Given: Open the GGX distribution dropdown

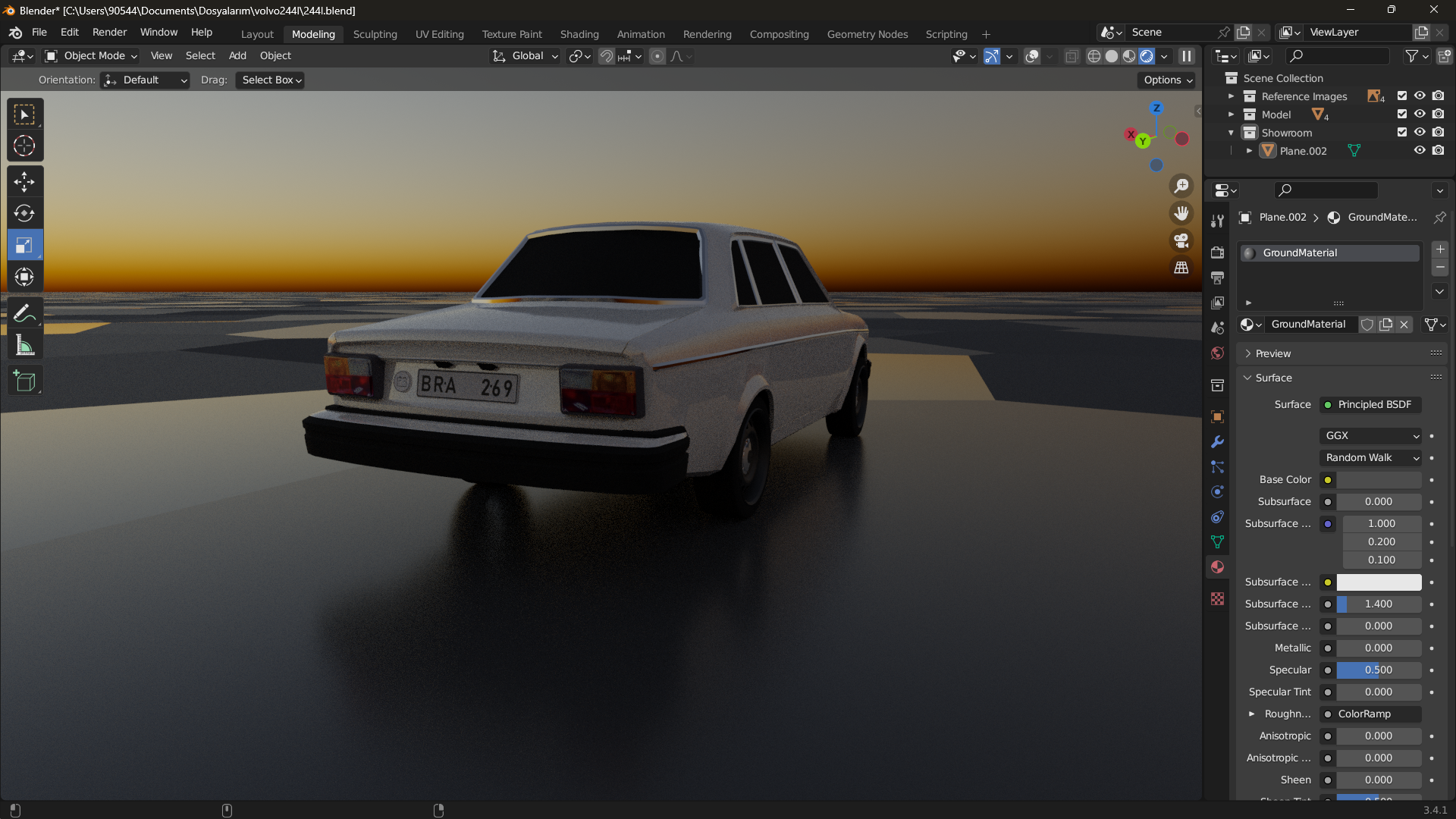Looking at the screenshot, I should (x=1371, y=436).
